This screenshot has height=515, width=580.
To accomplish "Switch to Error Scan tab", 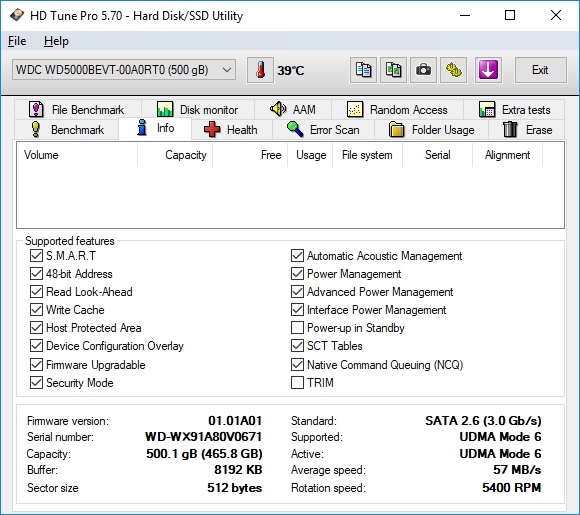I will [x=323, y=129].
